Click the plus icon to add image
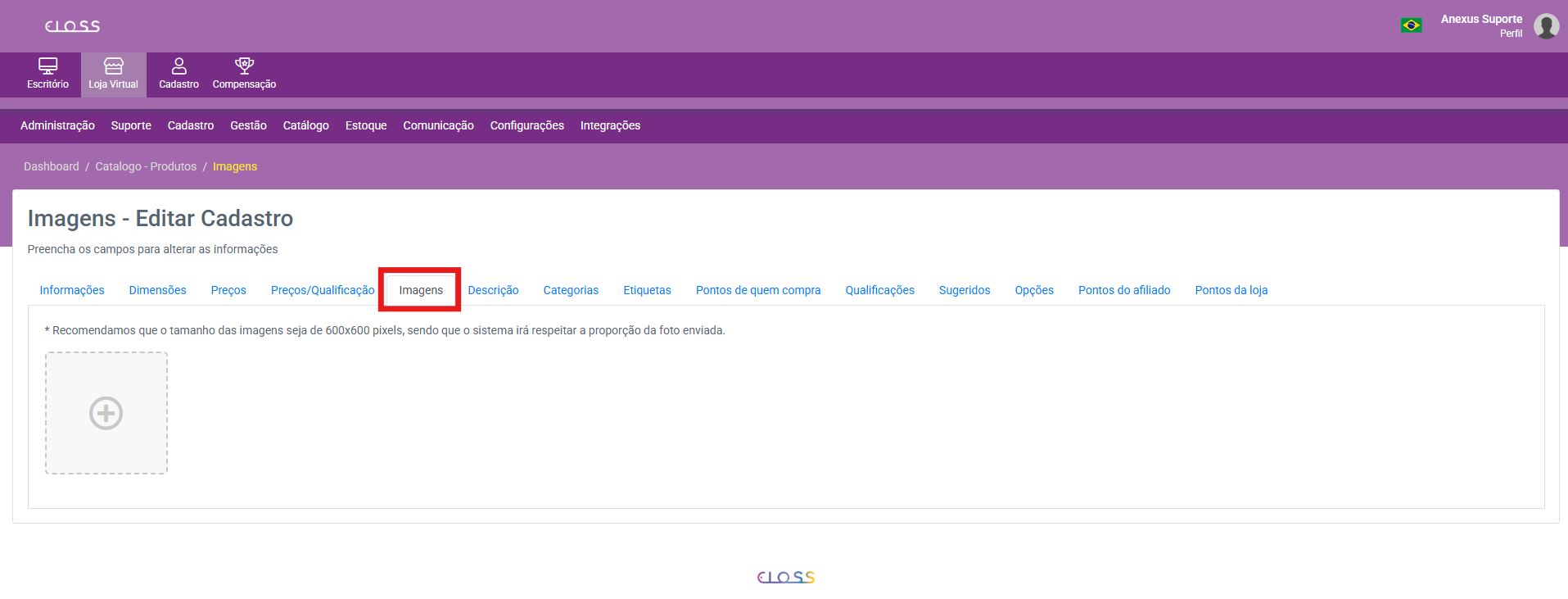 pos(106,413)
